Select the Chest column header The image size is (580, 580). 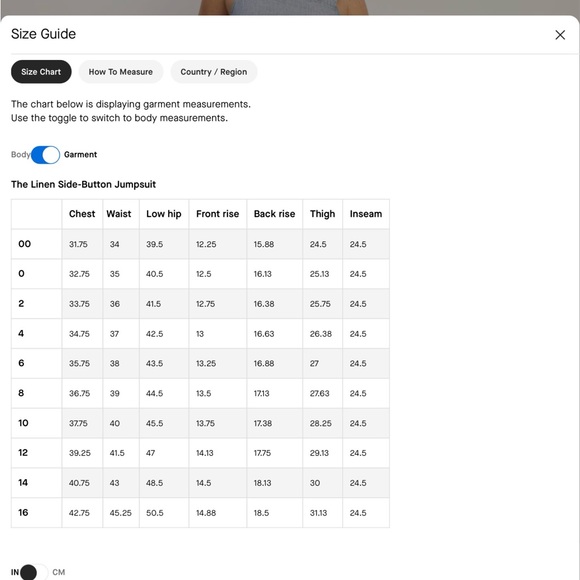pos(82,214)
